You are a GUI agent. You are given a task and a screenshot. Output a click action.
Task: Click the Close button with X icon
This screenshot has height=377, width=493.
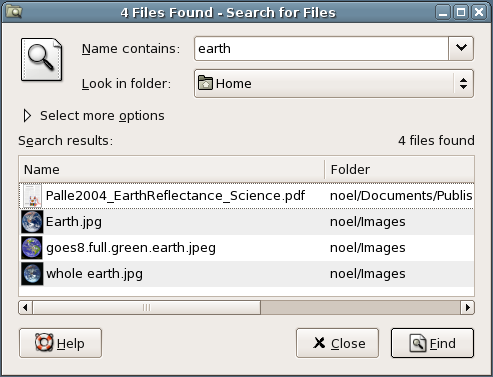point(337,343)
